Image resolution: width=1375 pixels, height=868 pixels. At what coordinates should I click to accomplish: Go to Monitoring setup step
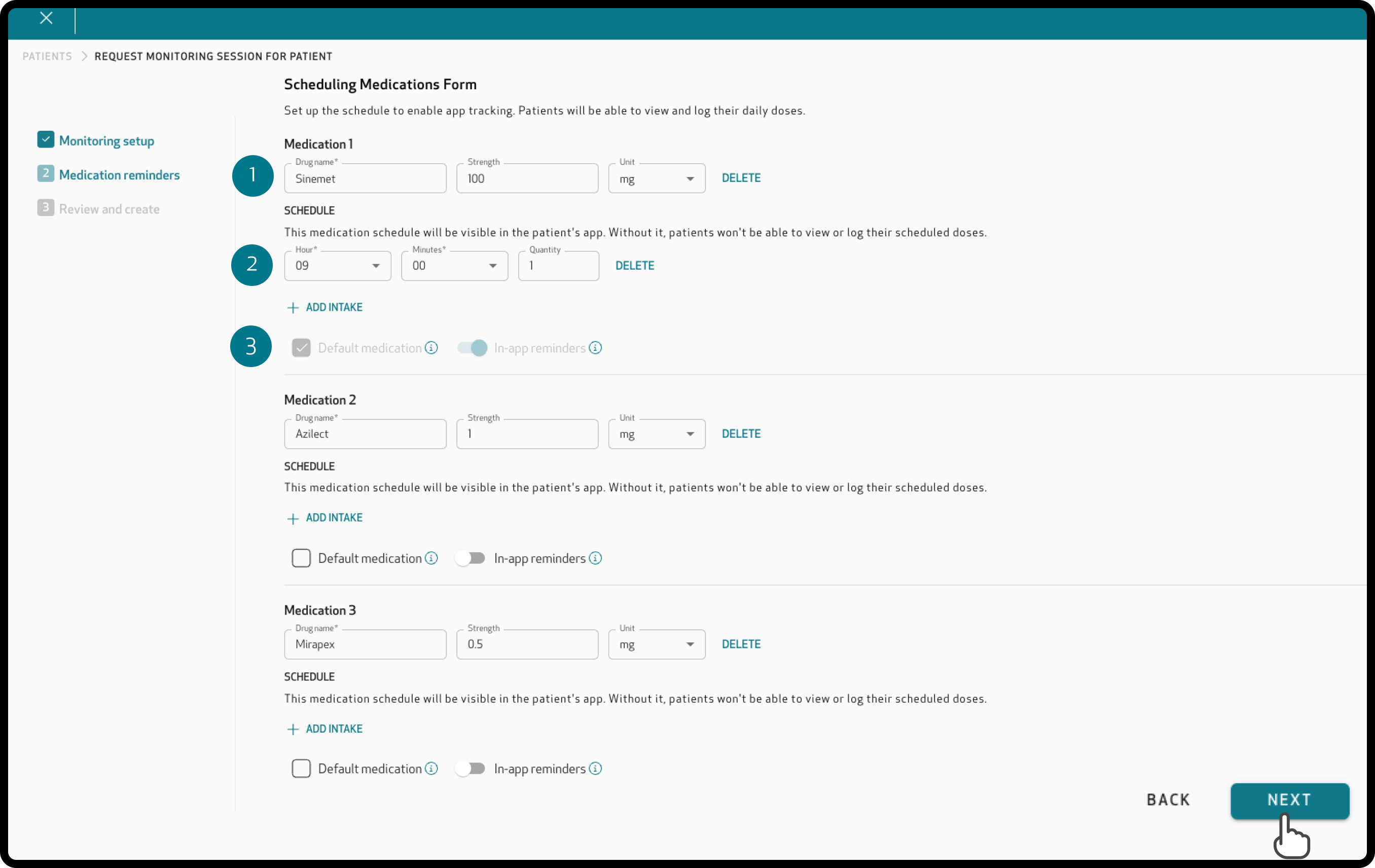(x=107, y=141)
